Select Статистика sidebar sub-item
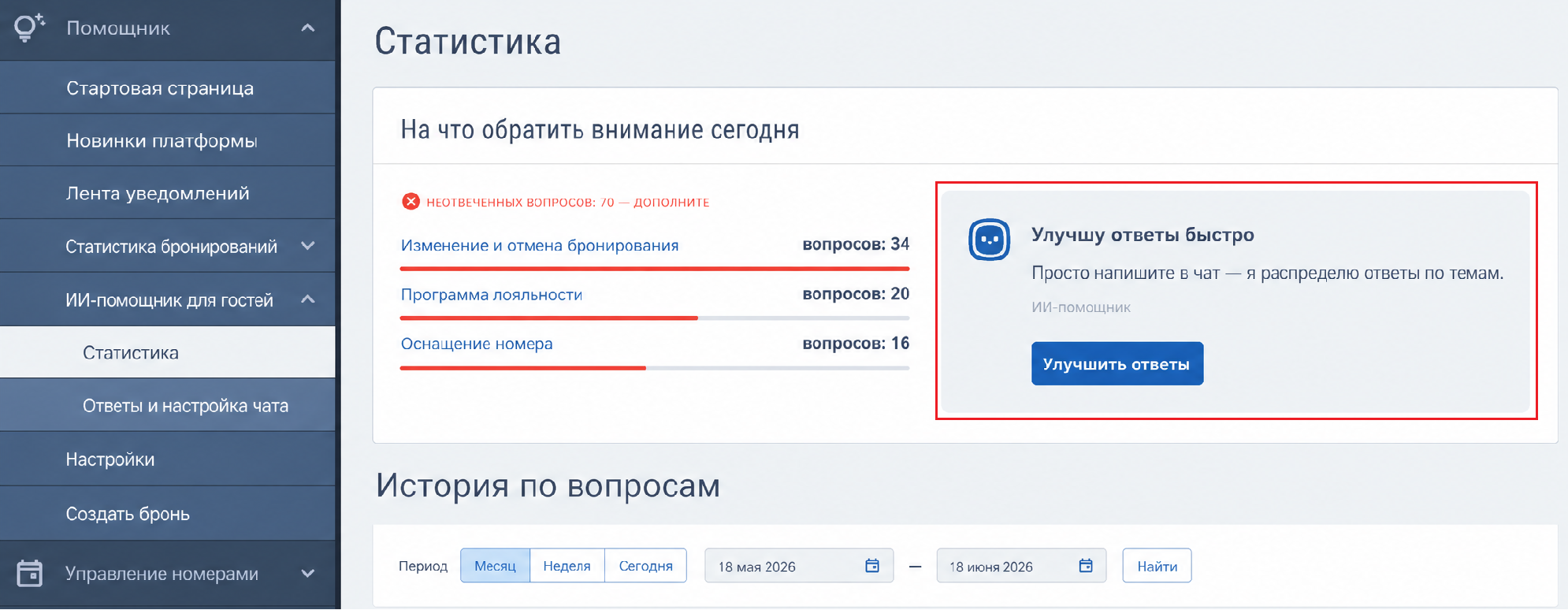1568x610 pixels. [167, 352]
